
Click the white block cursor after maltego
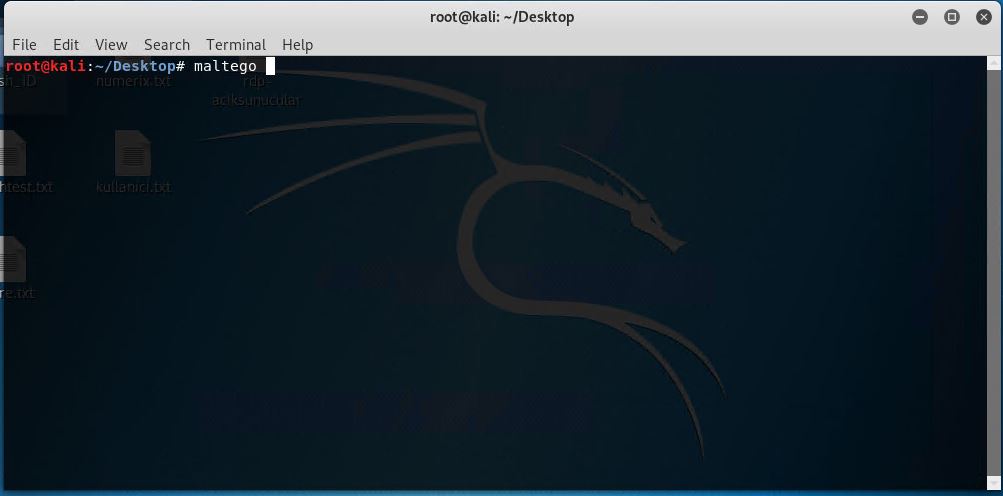[x=270, y=66]
